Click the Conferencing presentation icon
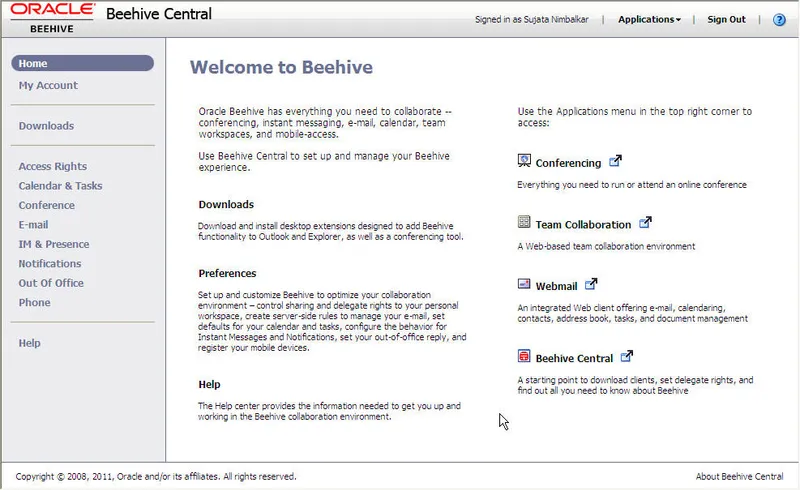The height and width of the screenshot is (490, 800). 524,161
